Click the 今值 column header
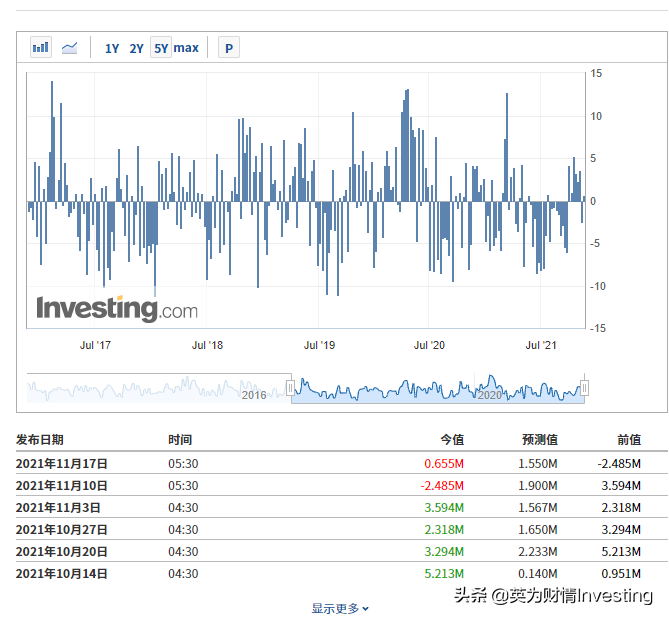The height and width of the screenshot is (619, 669). [x=452, y=439]
